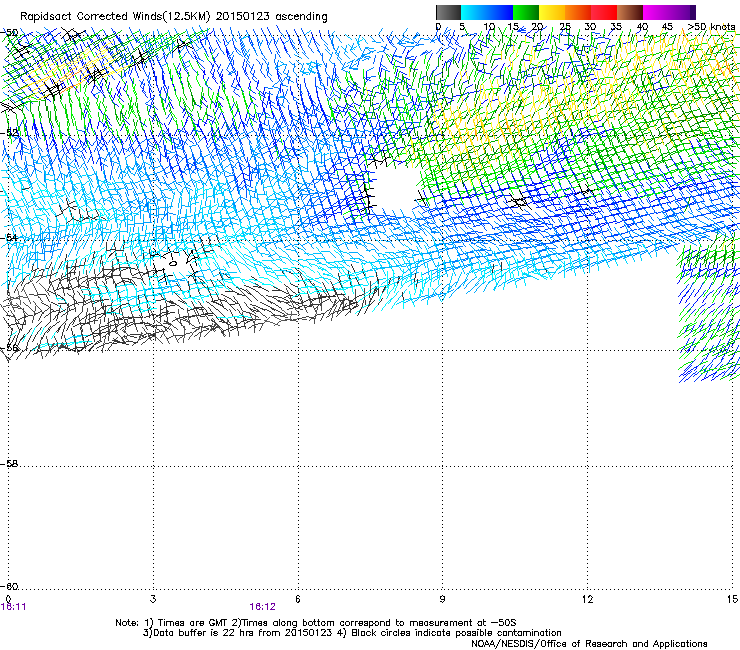Viewport: 740px width, 650px height.
Task: Click the '-56' latitude axis label
Action: tap(10, 348)
